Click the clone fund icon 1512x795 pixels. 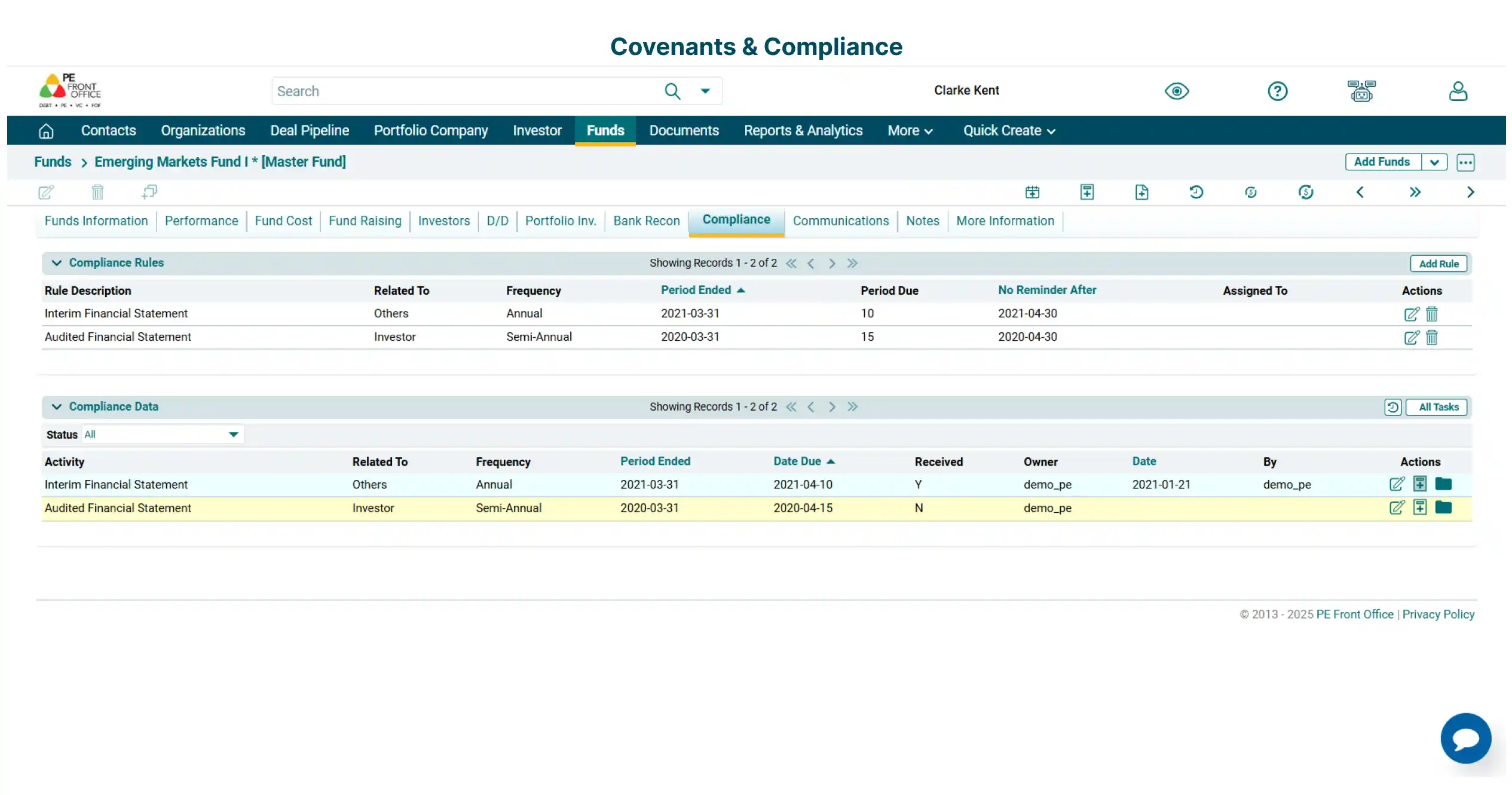(x=149, y=192)
